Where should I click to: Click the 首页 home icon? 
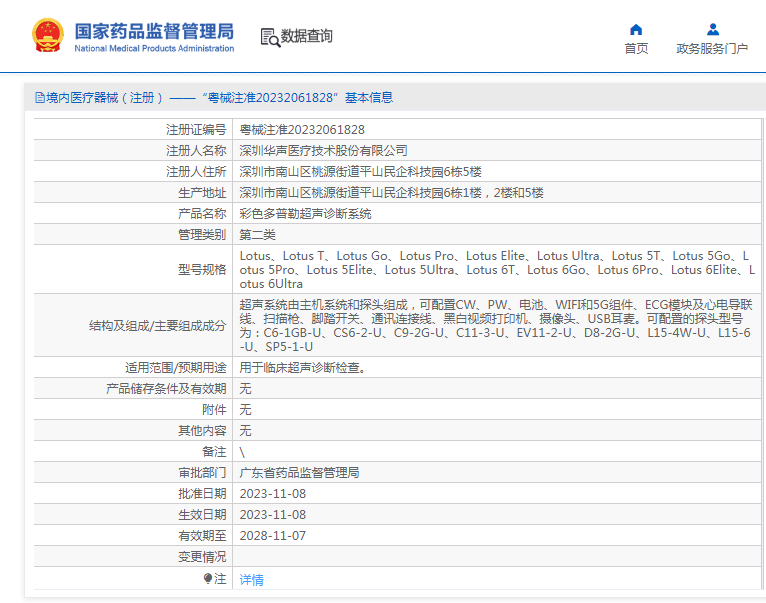636,30
